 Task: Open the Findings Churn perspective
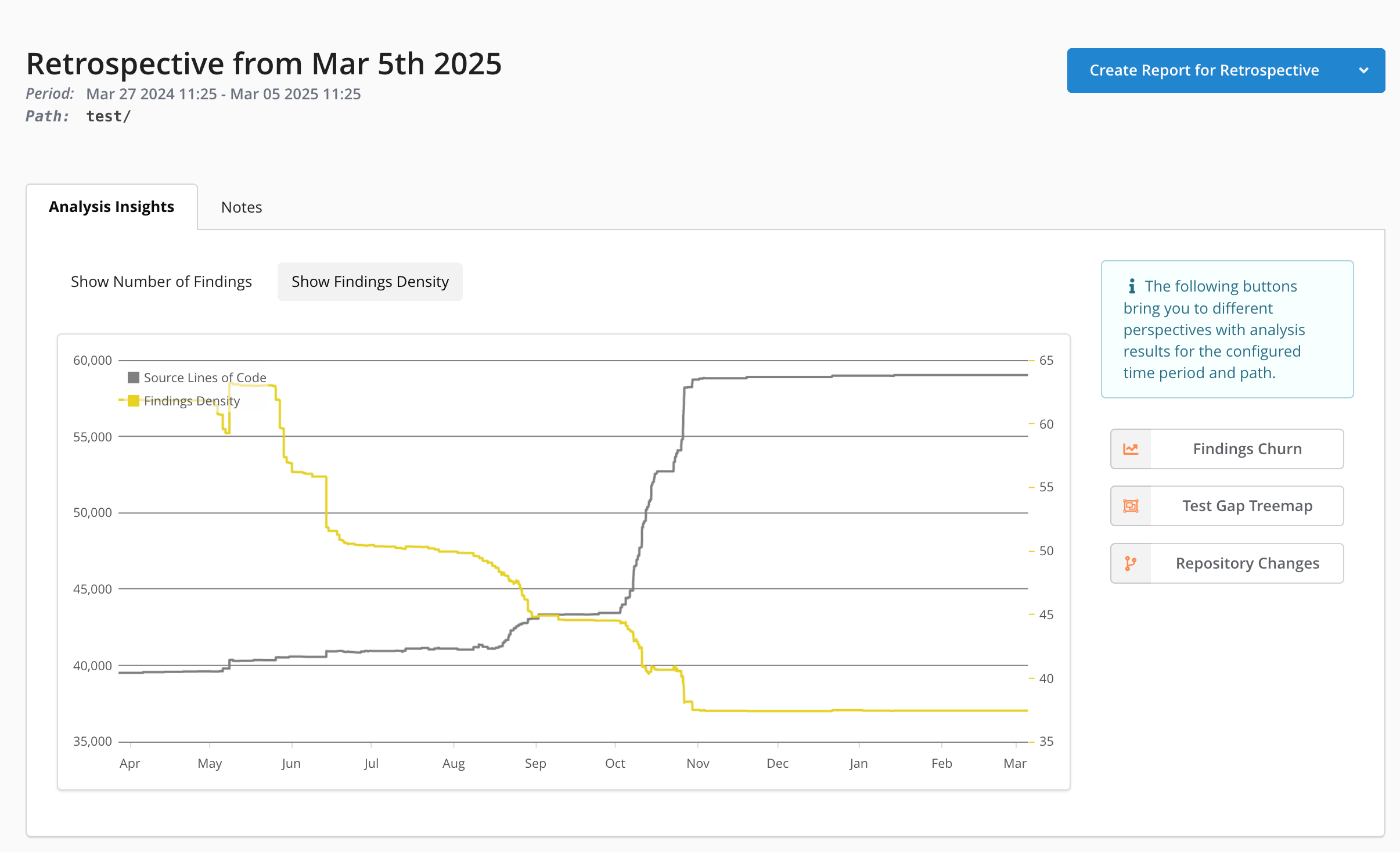click(1227, 449)
